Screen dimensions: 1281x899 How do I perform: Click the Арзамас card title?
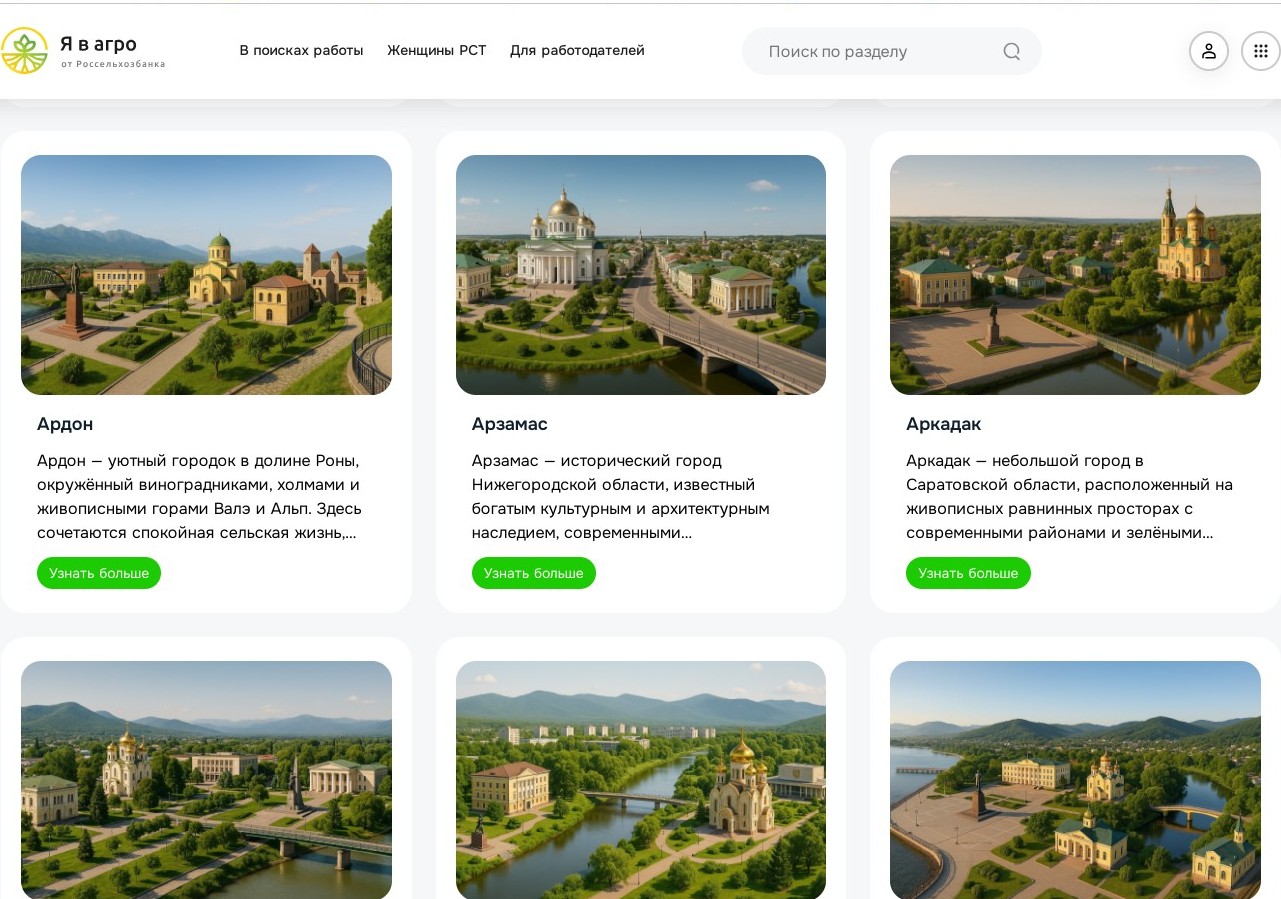point(509,424)
